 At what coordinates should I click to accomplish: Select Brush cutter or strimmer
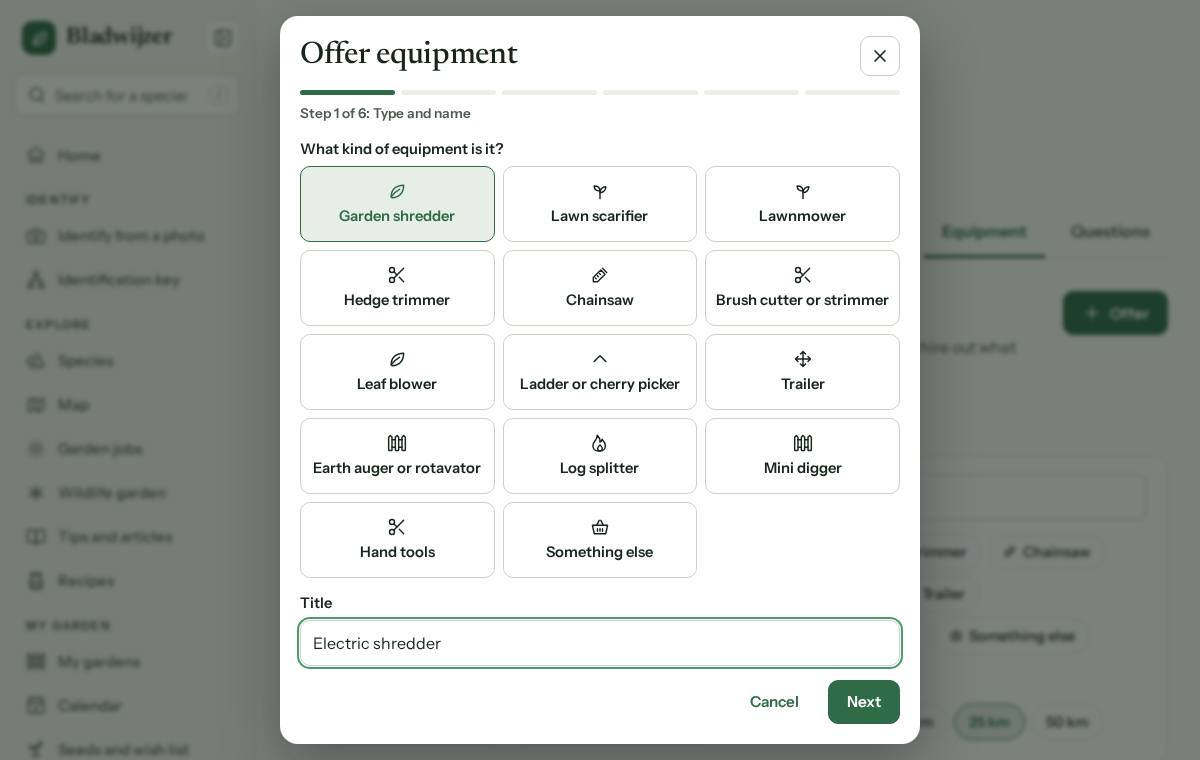[x=802, y=288]
